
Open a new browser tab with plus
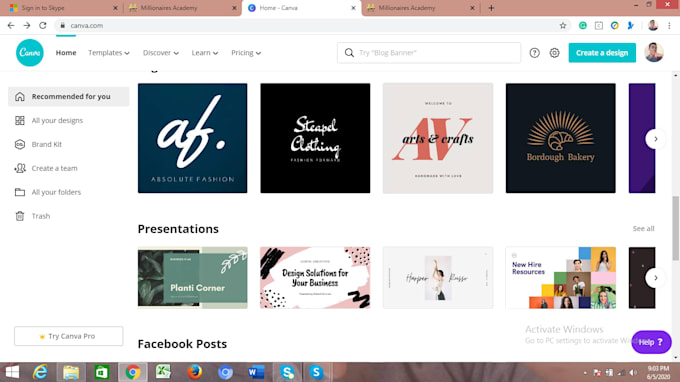(x=491, y=8)
